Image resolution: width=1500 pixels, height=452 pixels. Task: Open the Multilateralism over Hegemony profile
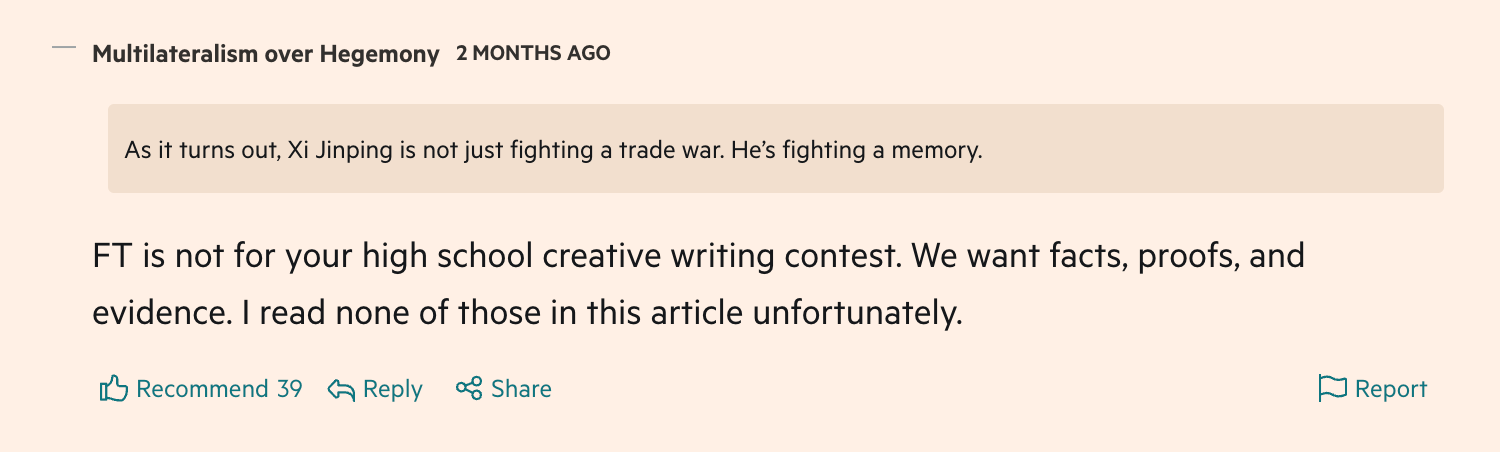(265, 54)
